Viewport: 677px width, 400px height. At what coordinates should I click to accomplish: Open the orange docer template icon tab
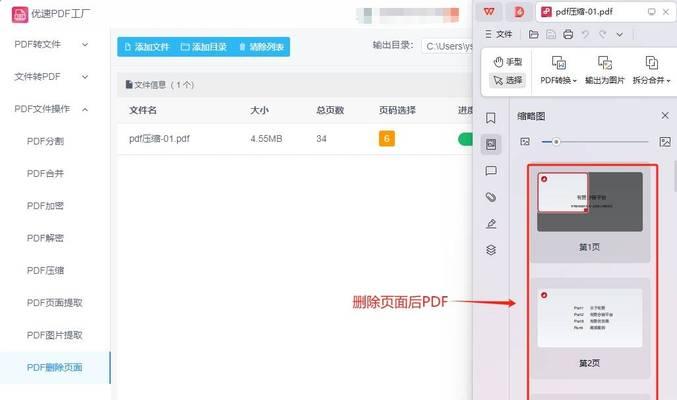pyautogui.click(x=519, y=12)
